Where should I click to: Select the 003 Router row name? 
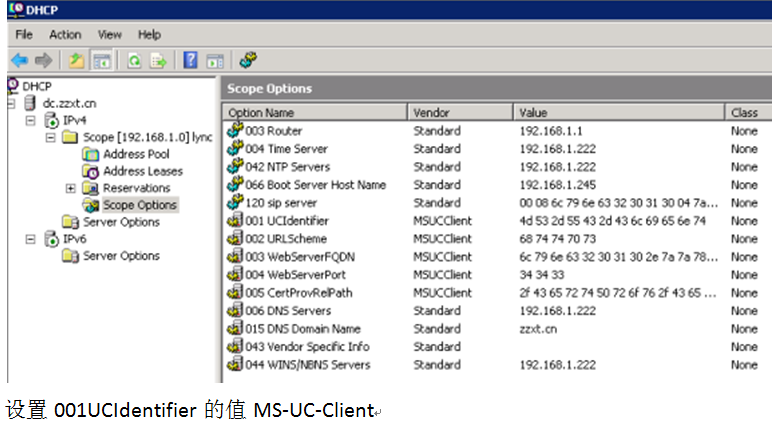[274, 131]
